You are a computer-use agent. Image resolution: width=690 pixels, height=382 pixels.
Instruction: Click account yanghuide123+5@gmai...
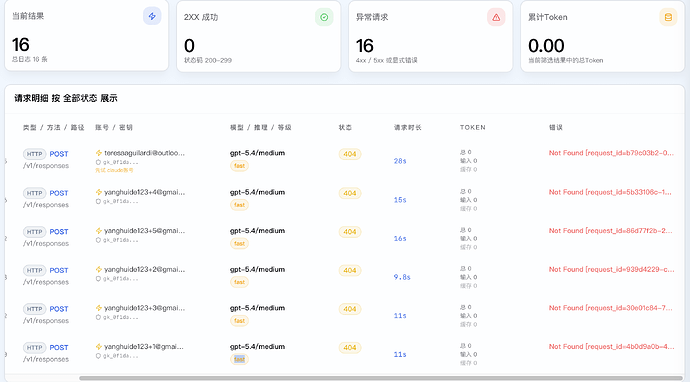coord(144,231)
